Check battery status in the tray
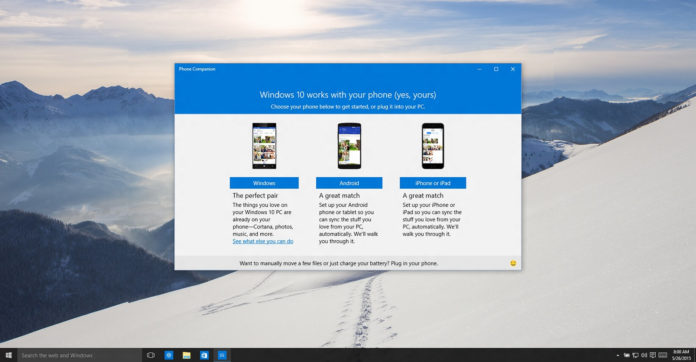 [x=627, y=355]
